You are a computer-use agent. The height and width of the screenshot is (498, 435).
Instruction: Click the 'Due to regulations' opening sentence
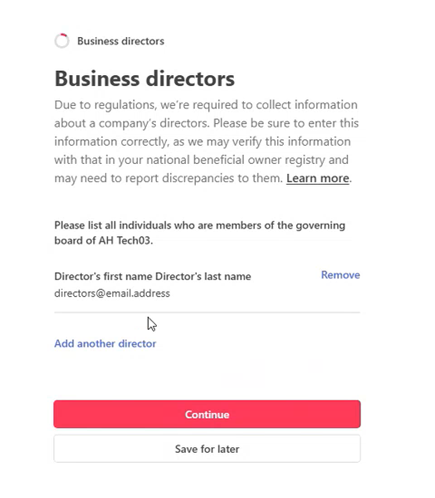206,114
